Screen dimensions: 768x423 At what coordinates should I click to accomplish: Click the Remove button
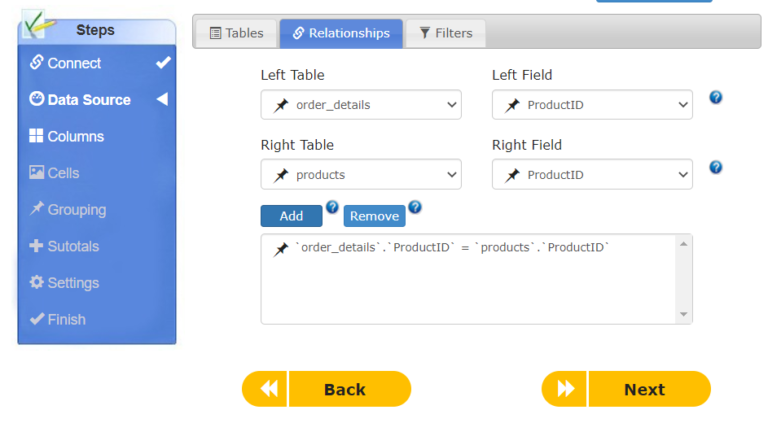click(374, 216)
